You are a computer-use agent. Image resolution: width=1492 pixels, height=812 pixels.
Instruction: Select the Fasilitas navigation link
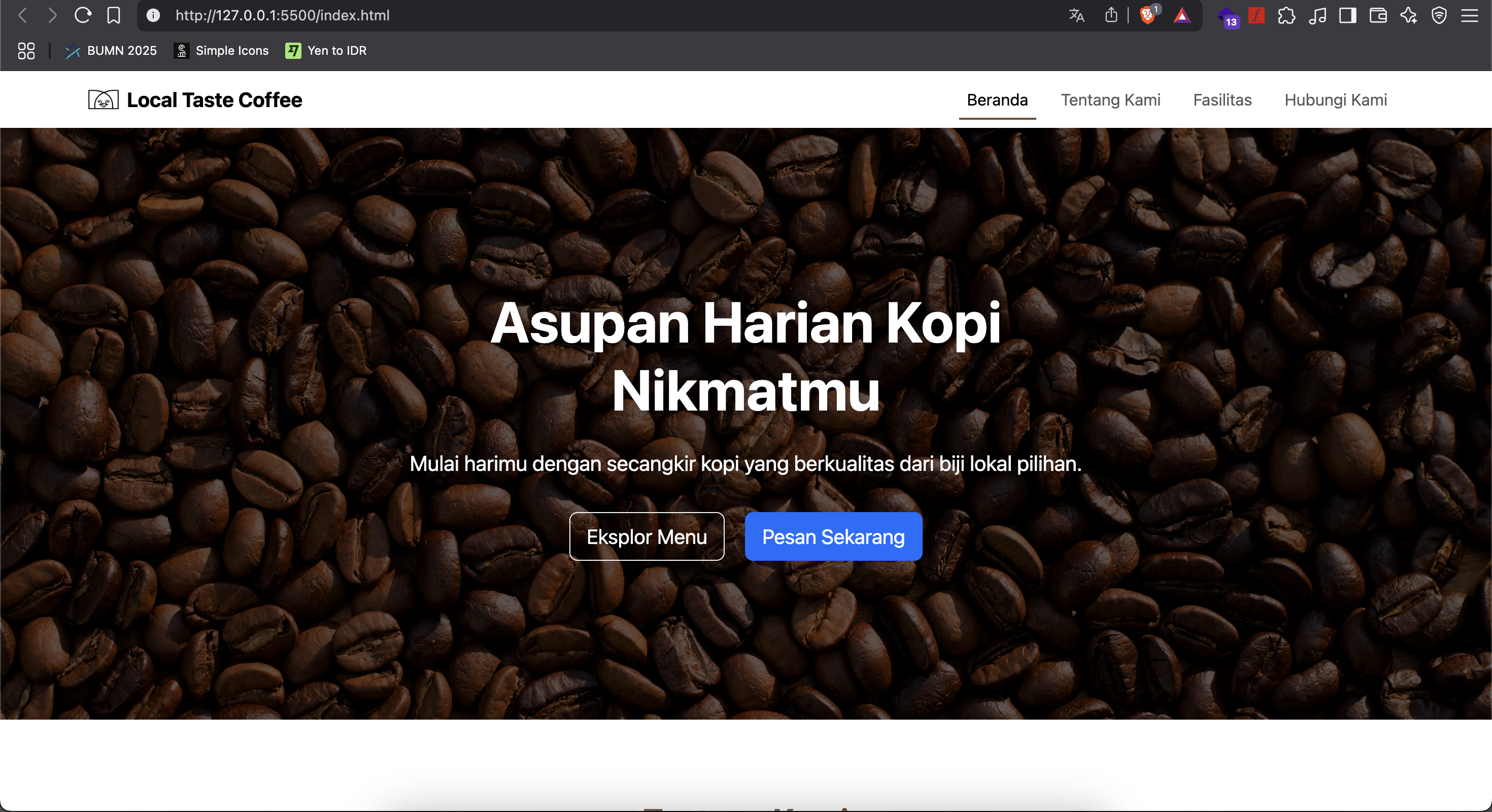point(1222,99)
